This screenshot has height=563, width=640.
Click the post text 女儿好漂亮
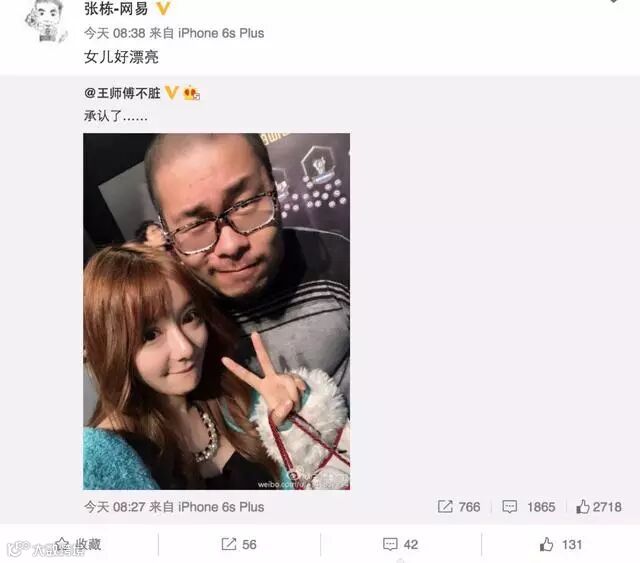(x=121, y=57)
